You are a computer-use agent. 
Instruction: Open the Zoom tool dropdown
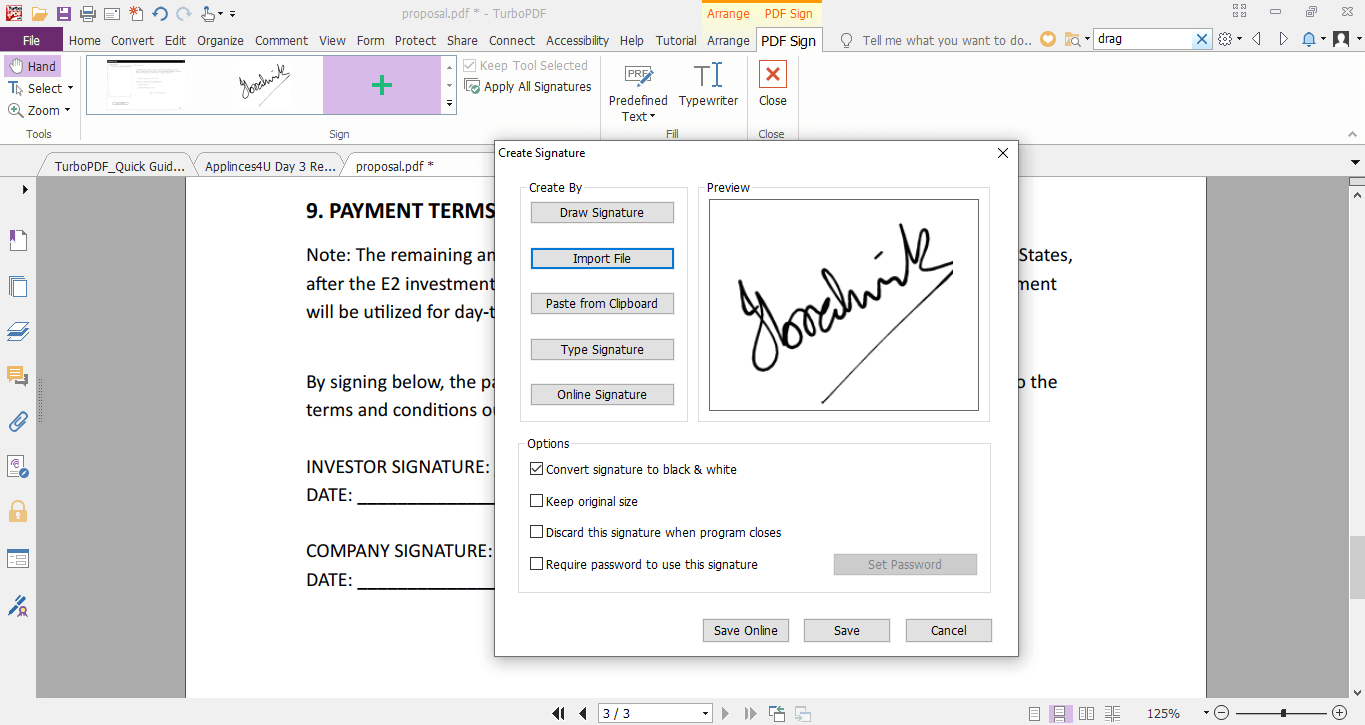point(68,110)
